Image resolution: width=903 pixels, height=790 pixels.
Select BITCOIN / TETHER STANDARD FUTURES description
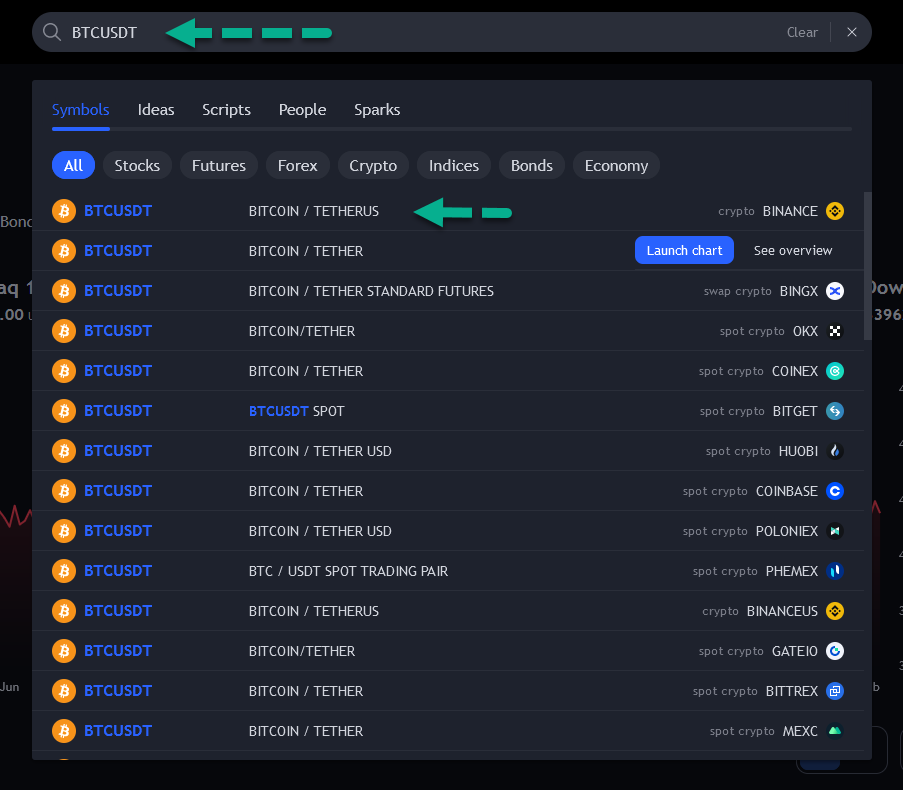pos(371,291)
